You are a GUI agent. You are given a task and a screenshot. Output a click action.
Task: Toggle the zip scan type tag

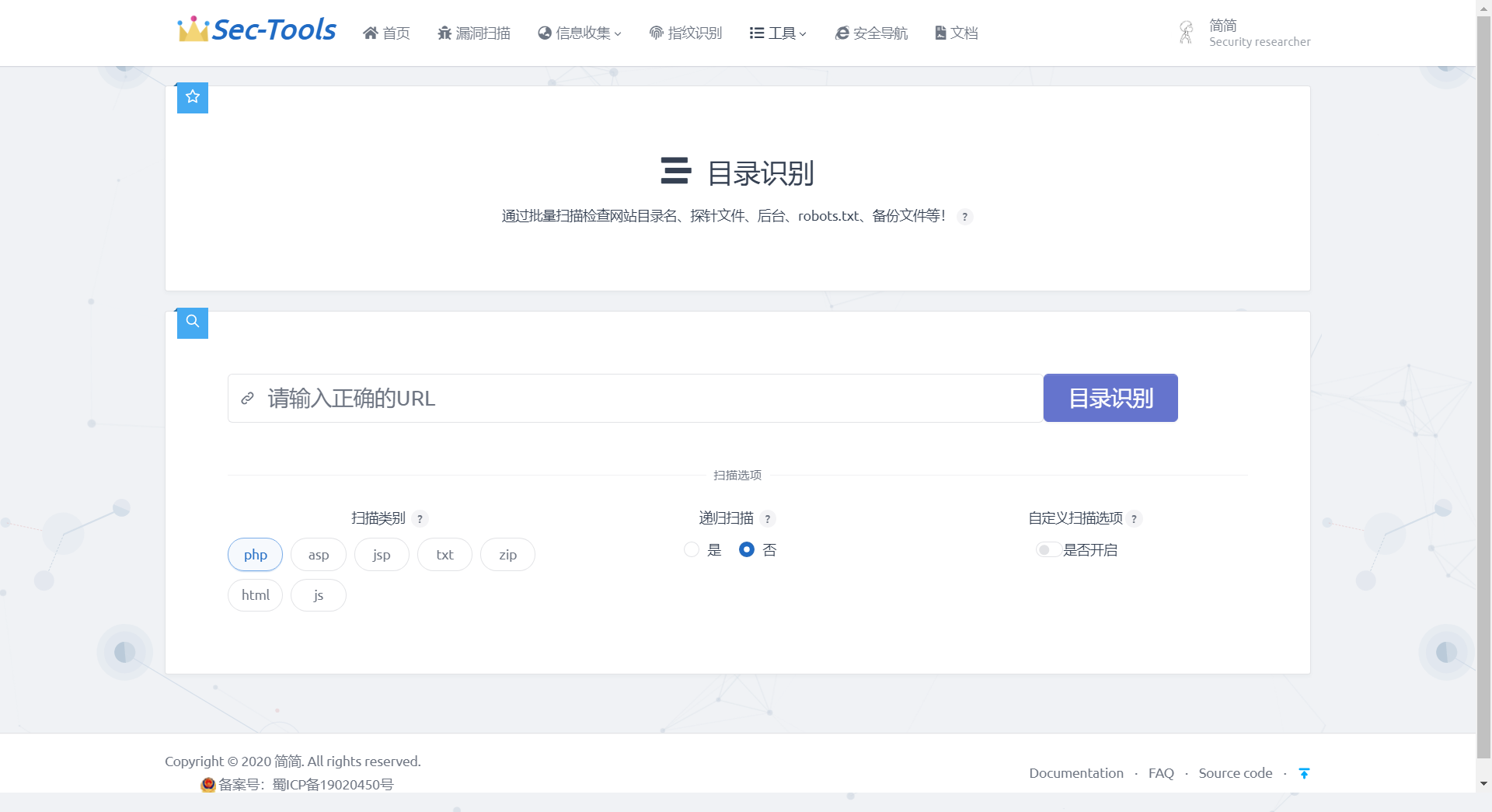507,555
